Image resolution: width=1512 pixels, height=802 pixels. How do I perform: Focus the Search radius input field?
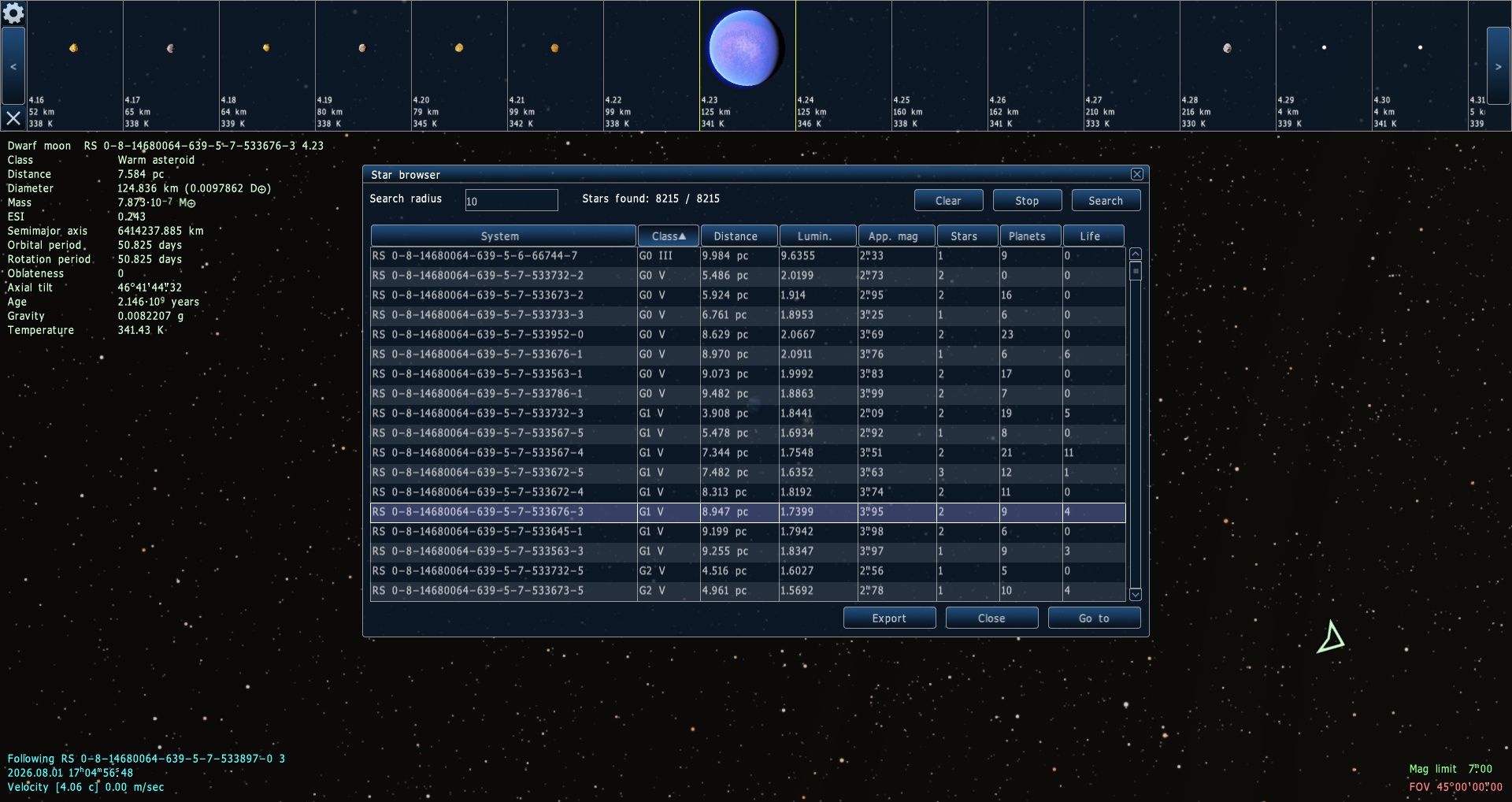click(x=511, y=200)
